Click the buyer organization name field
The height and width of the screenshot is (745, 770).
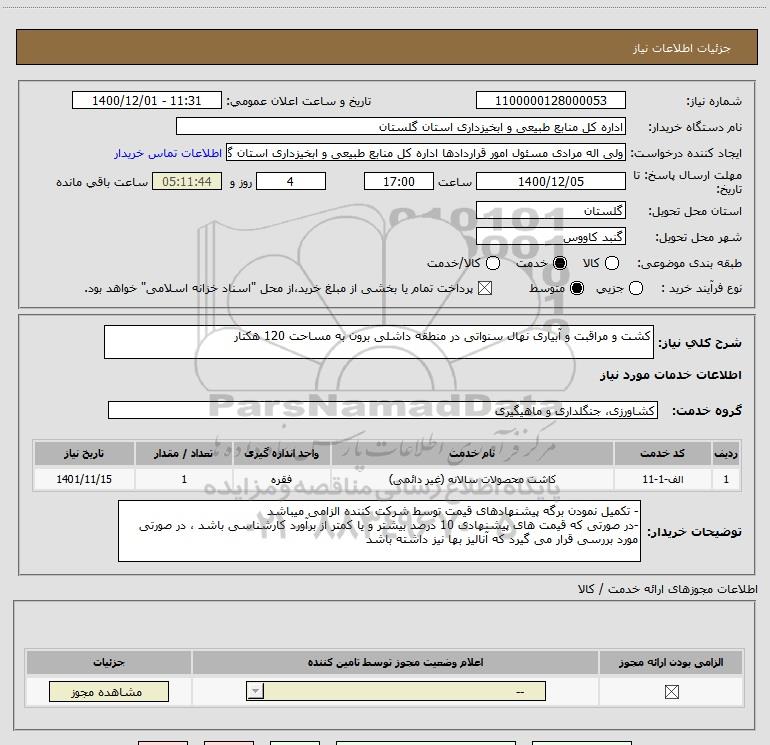coord(401,127)
